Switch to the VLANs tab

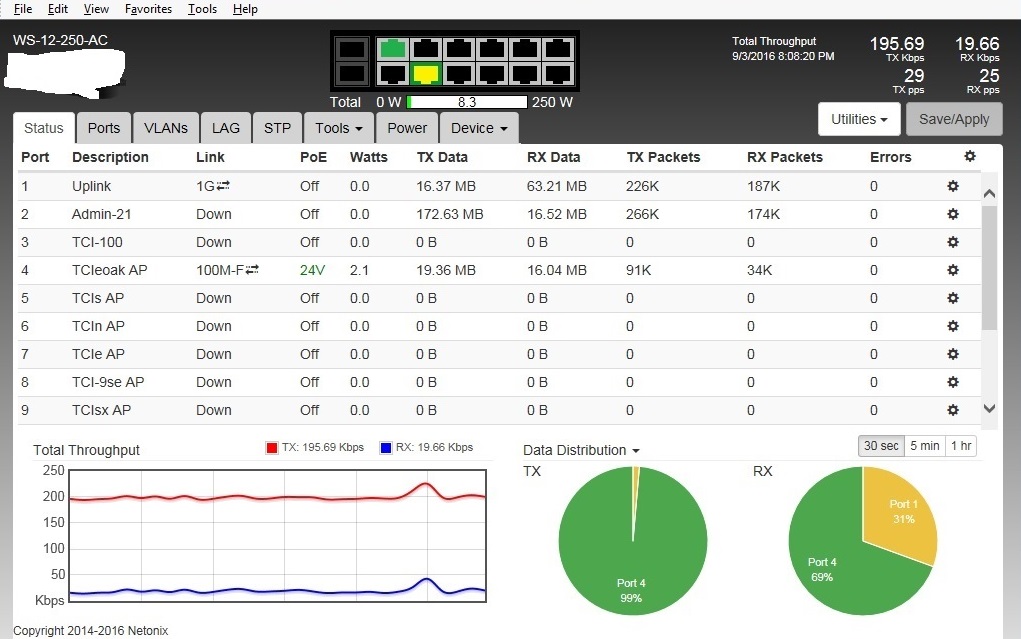pos(165,128)
